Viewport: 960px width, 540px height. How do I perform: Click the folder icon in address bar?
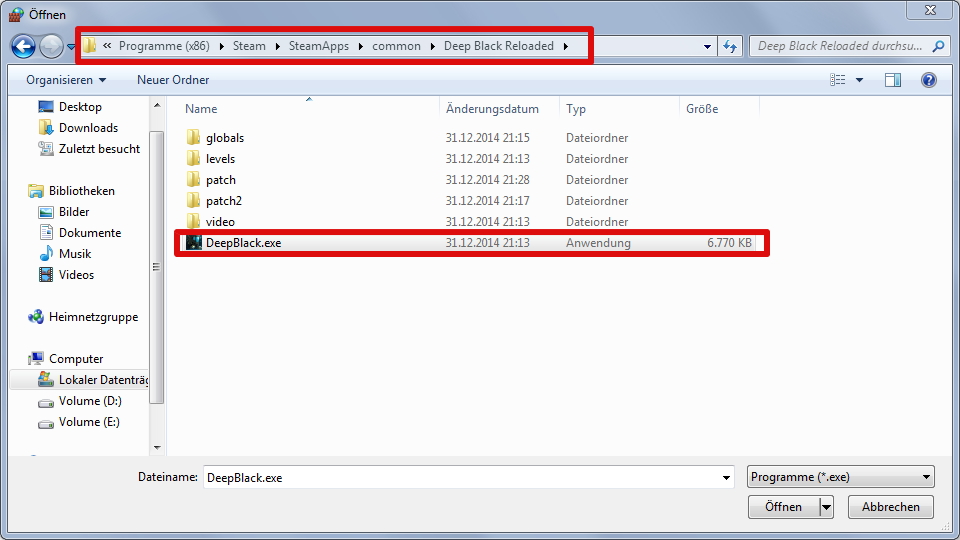click(90, 46)
